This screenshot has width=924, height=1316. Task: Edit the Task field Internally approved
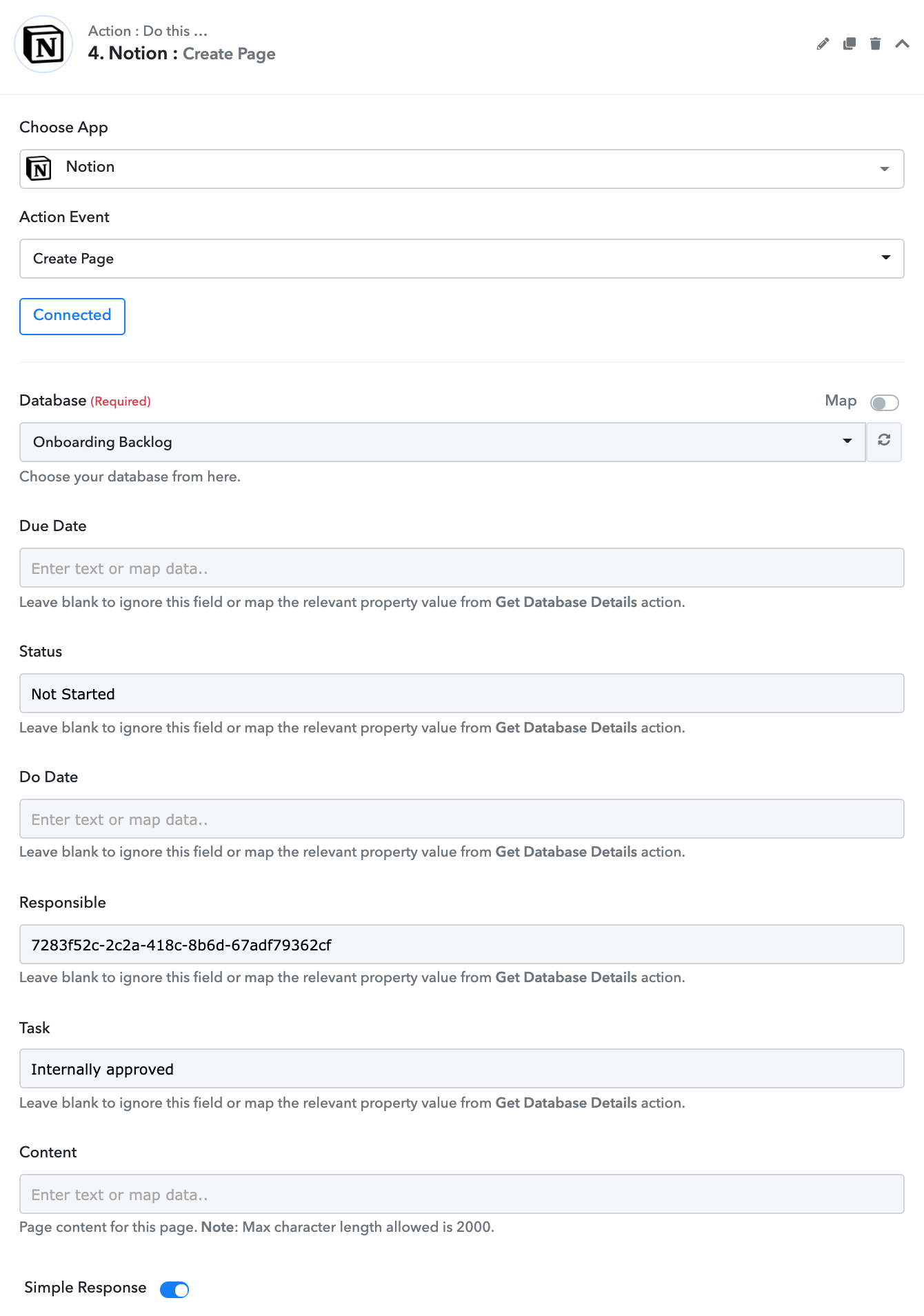(x=462, y=1068)
